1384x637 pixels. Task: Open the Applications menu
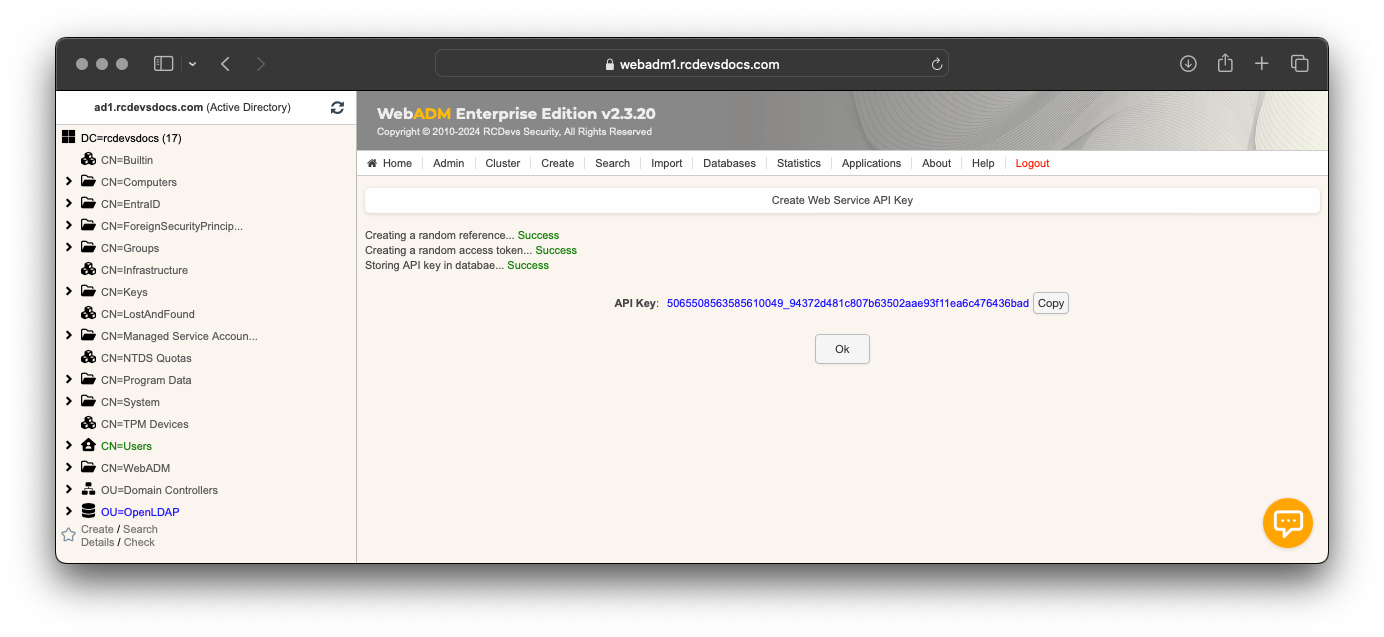[871, 163]
